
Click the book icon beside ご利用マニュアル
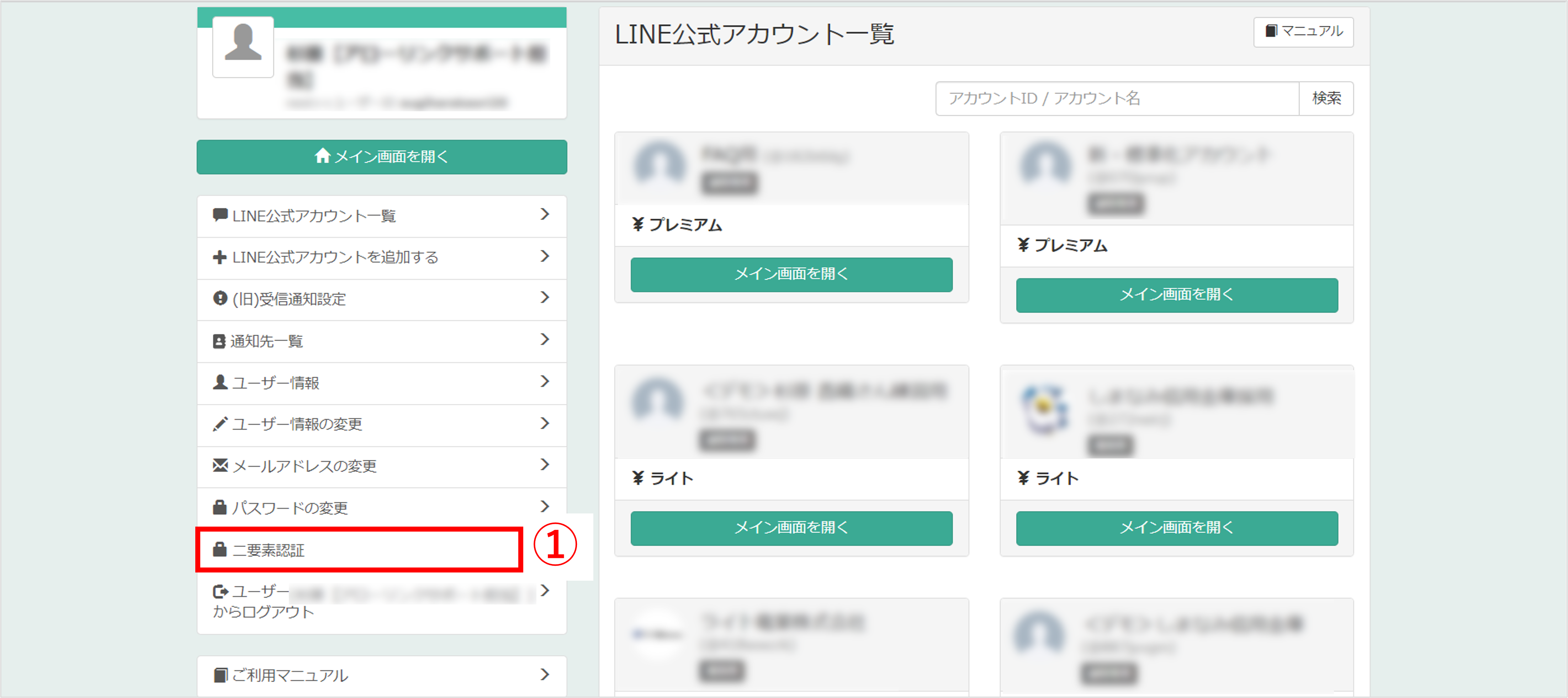coord(220,675)
